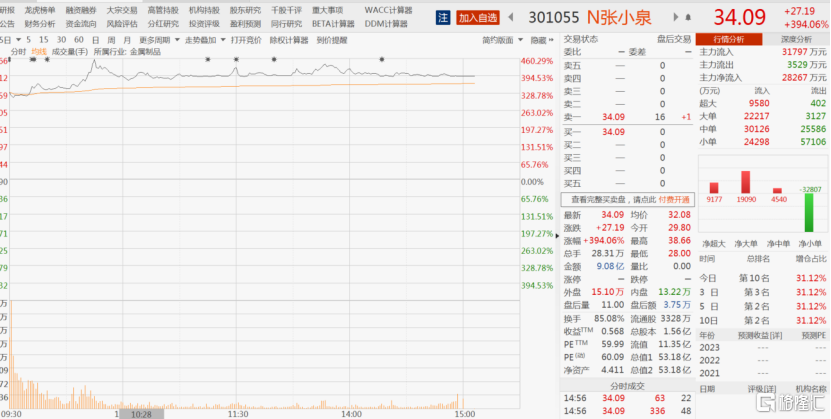The image size is (831, 419).
Task: Click the info marker above the 11:30 peak
Action: click(x=236, y=59)
